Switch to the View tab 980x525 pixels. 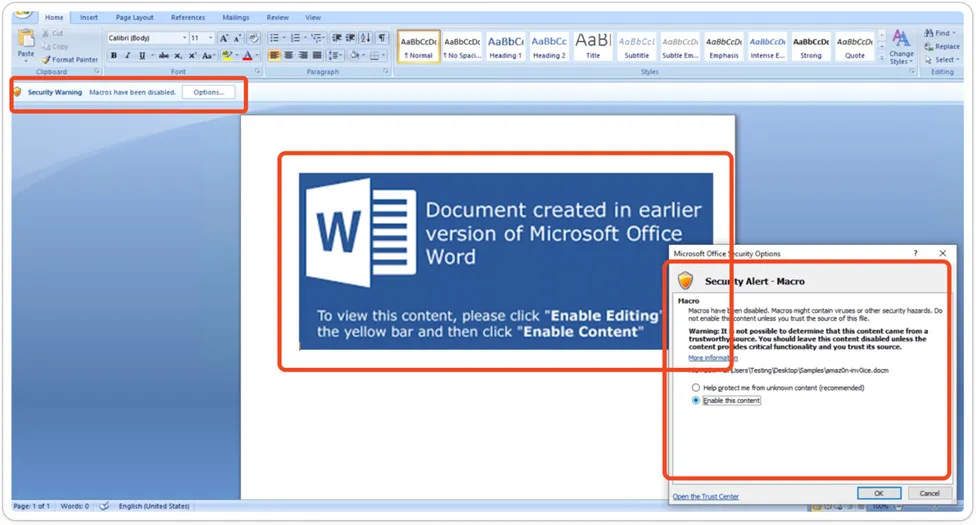click(313, 18)
